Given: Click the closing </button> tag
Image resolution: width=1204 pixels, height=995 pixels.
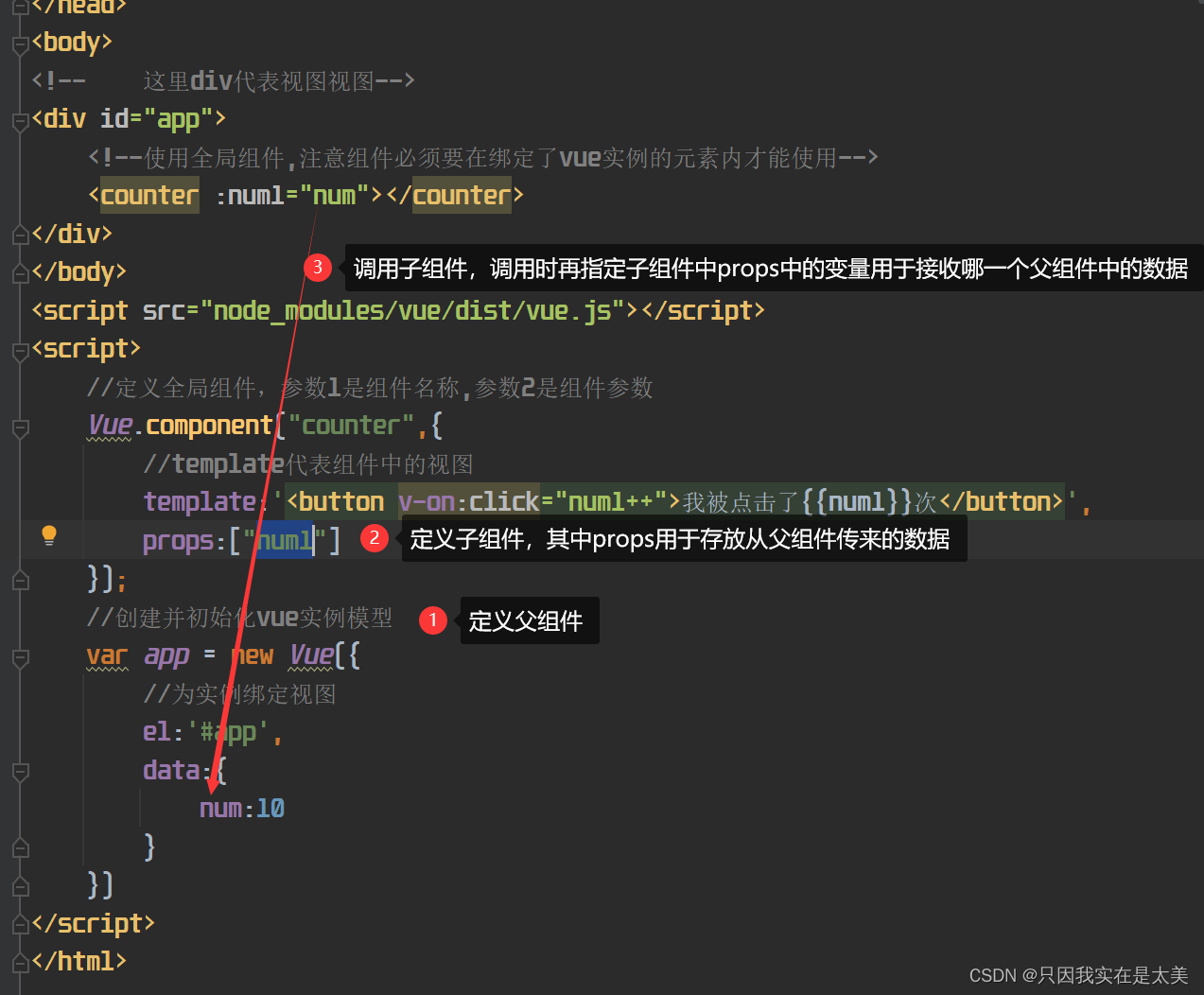Looking at the screenshot, I should pyautogui.click(x=1002, y=502).
